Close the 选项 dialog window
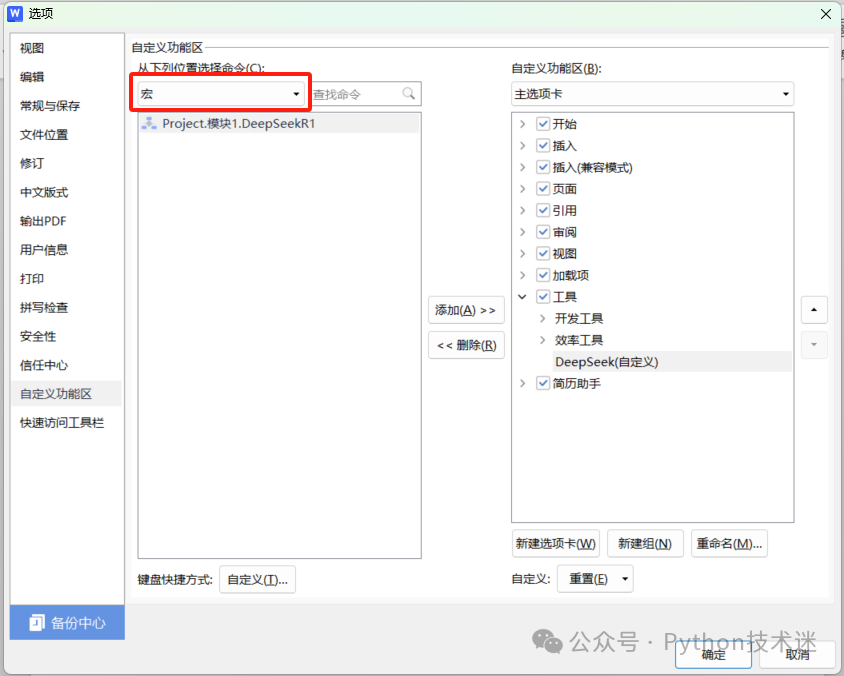The width and height of the screenshot is (844, 676). pyautogui.click(x=826, y=14)
